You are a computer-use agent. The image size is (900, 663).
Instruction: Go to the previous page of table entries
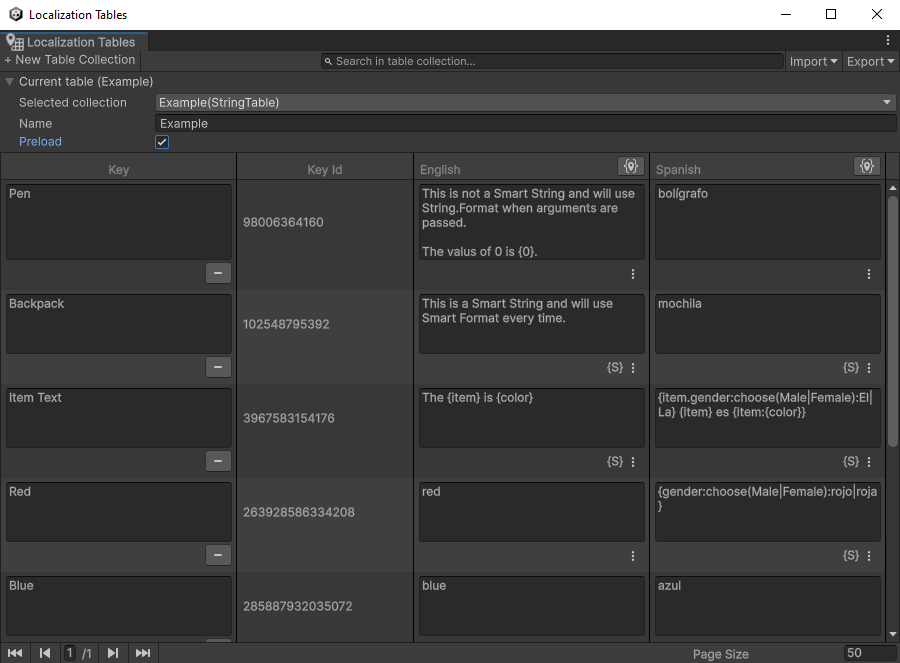[x=44, y=652]
